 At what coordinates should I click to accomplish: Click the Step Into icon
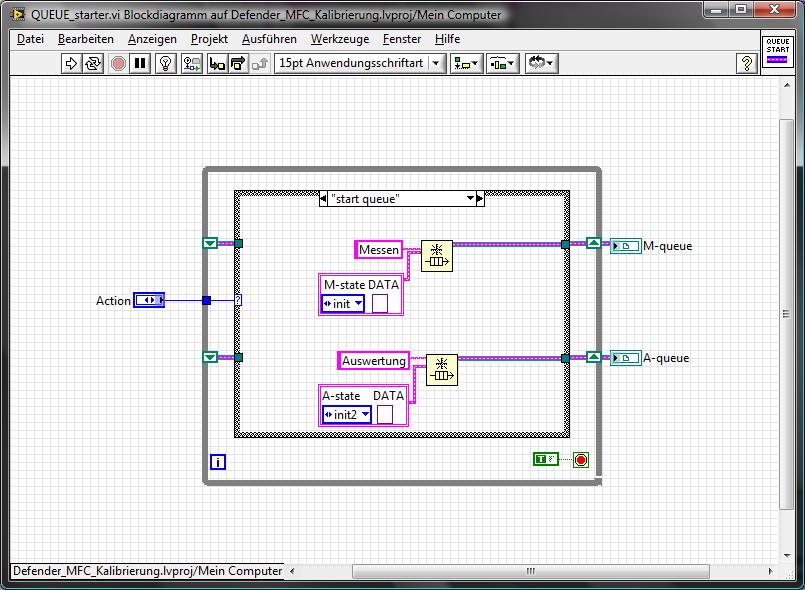coord(217,63)
